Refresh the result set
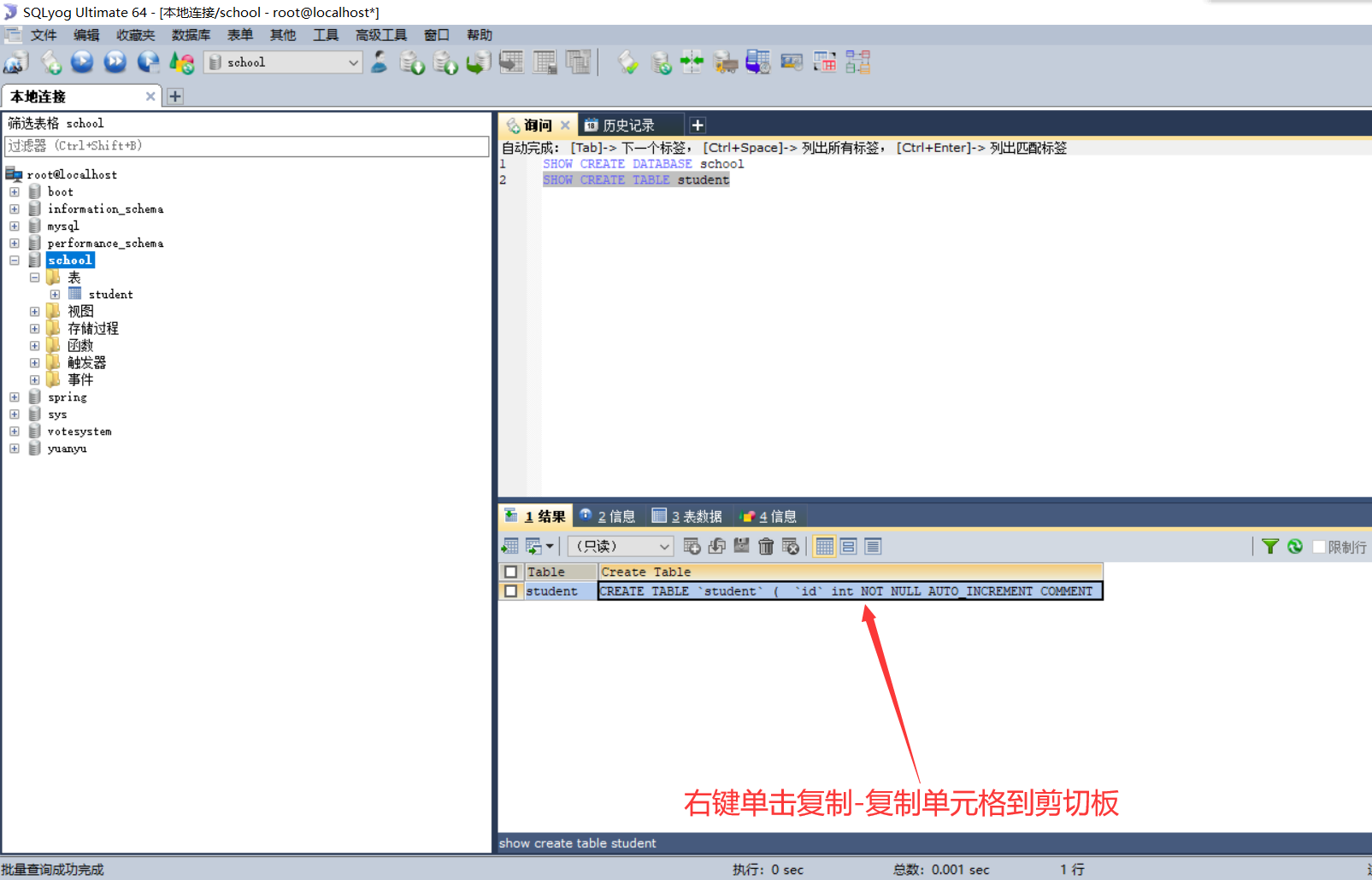The width and height of the screenshot is (1372, 880). pyautogui.click(x=1295, y=546)
